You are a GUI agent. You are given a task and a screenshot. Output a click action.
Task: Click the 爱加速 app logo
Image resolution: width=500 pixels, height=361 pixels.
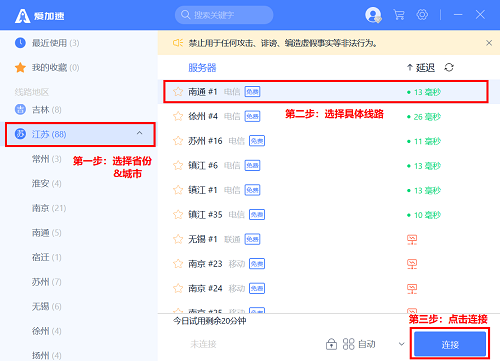40,16
